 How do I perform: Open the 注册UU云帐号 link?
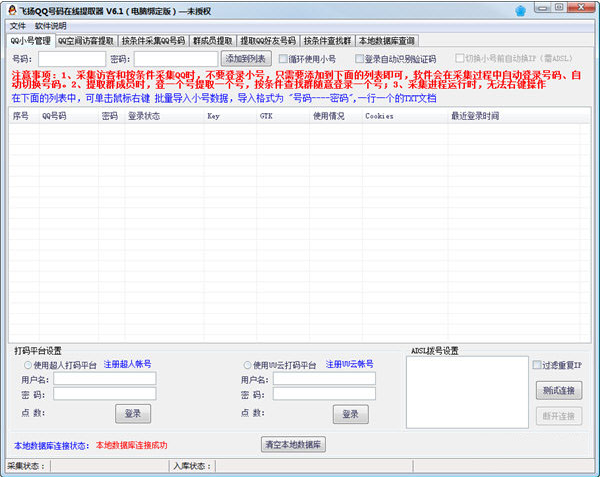coord(349,365)
